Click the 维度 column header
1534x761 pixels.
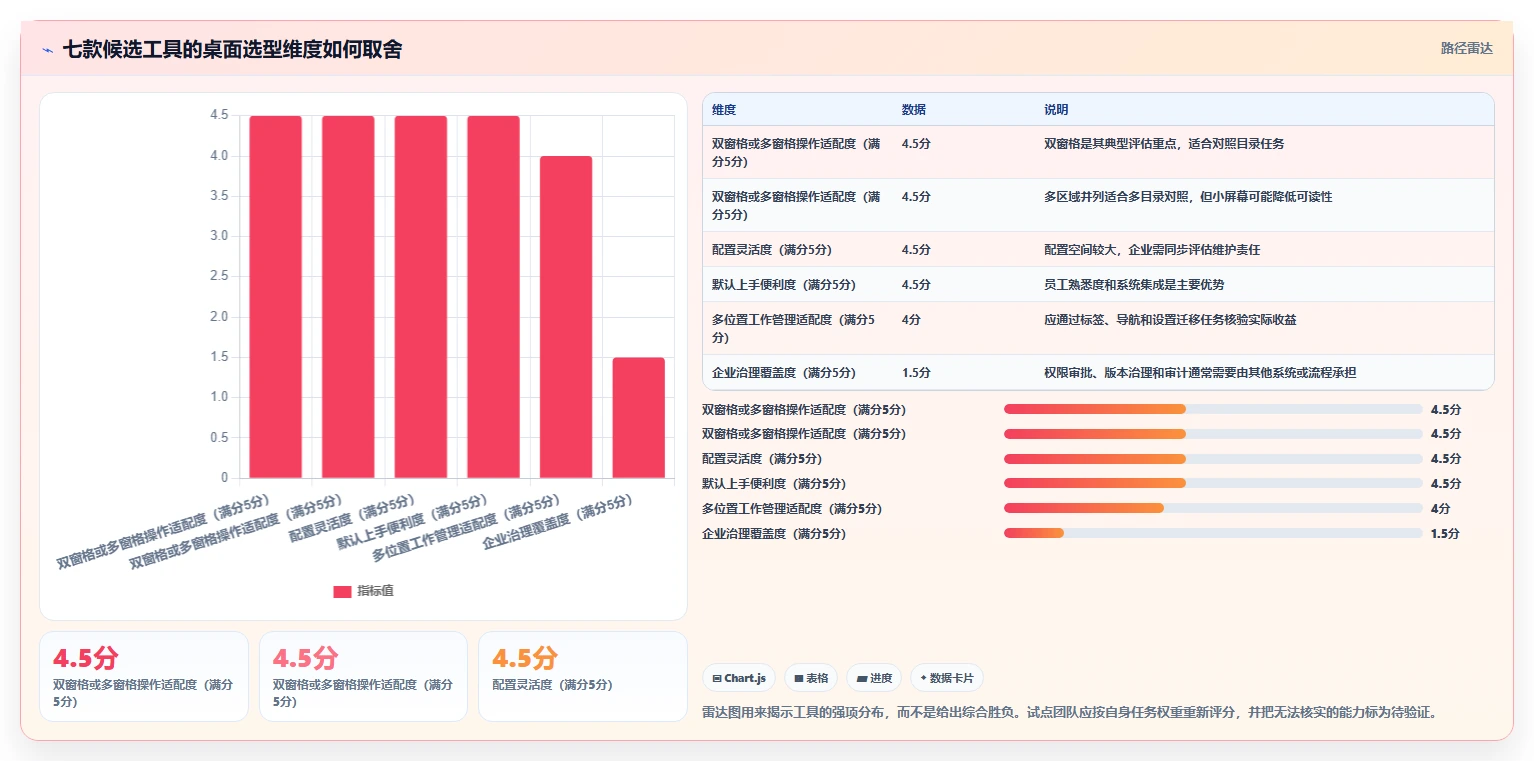pos(724,110)
